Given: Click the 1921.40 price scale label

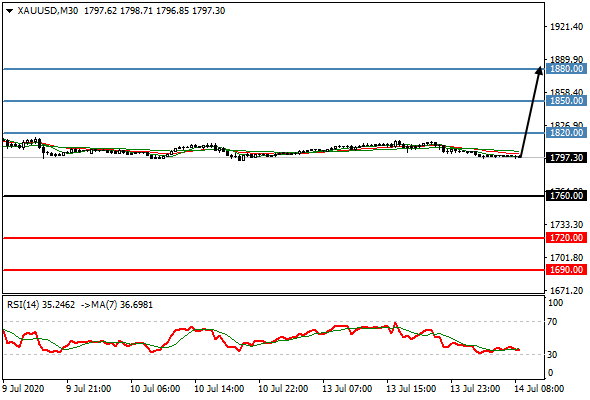Looking at the screenshot, I should pyautogui.click(x=567, y=27).
